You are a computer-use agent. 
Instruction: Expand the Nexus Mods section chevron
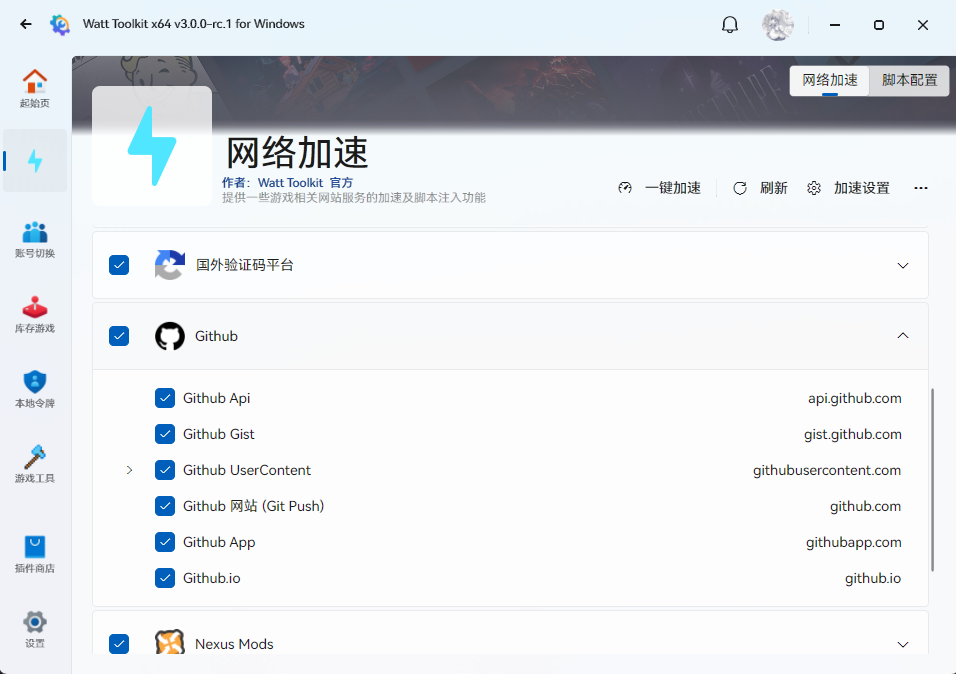(x=903, y=644)
